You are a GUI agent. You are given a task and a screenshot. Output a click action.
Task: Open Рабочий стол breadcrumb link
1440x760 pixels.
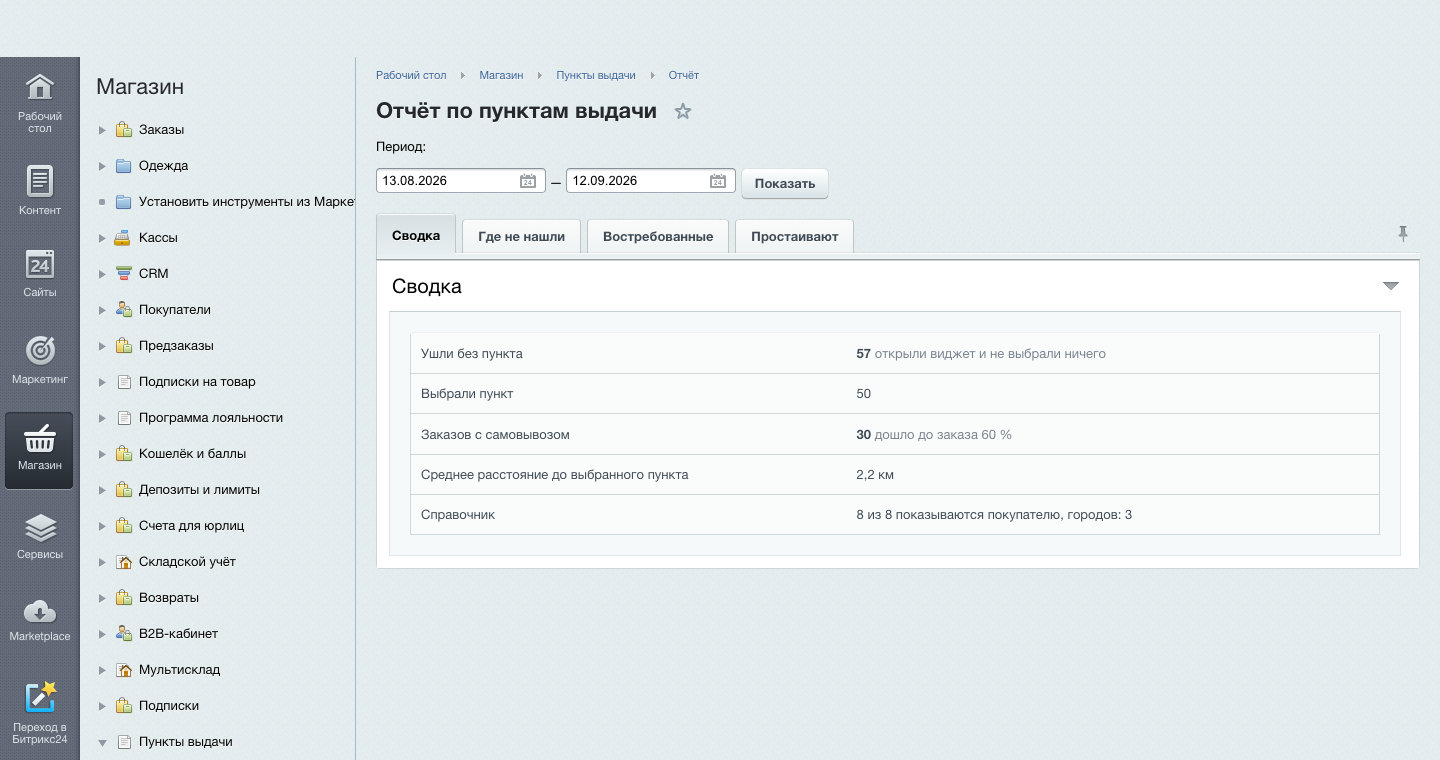[411, 75]
